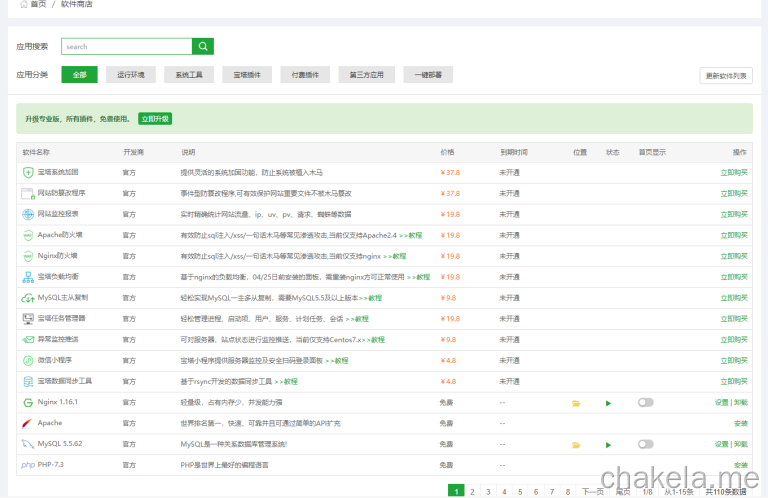Image resolution: width=768 pixels, height=498 pixels.
Task: Click 安装 for Apache
Action: click(741, 424)
